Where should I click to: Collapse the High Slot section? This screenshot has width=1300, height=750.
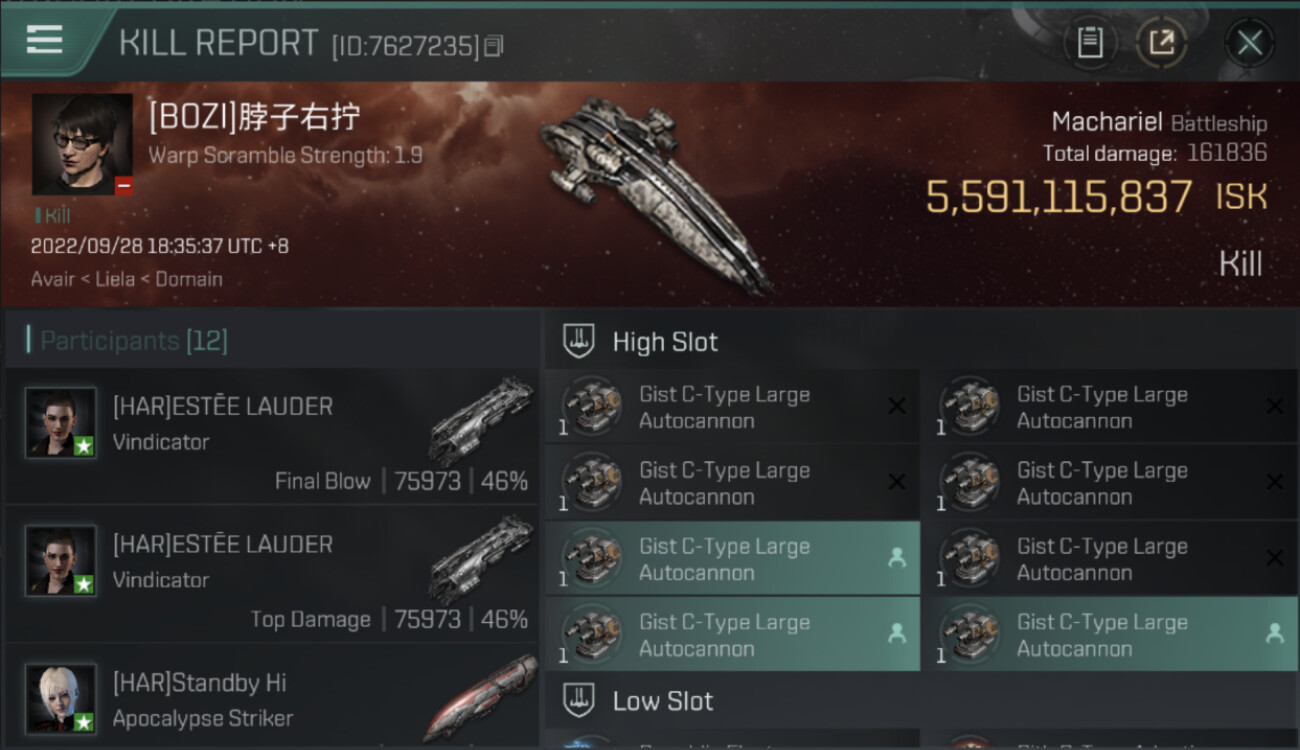(665, 342)
